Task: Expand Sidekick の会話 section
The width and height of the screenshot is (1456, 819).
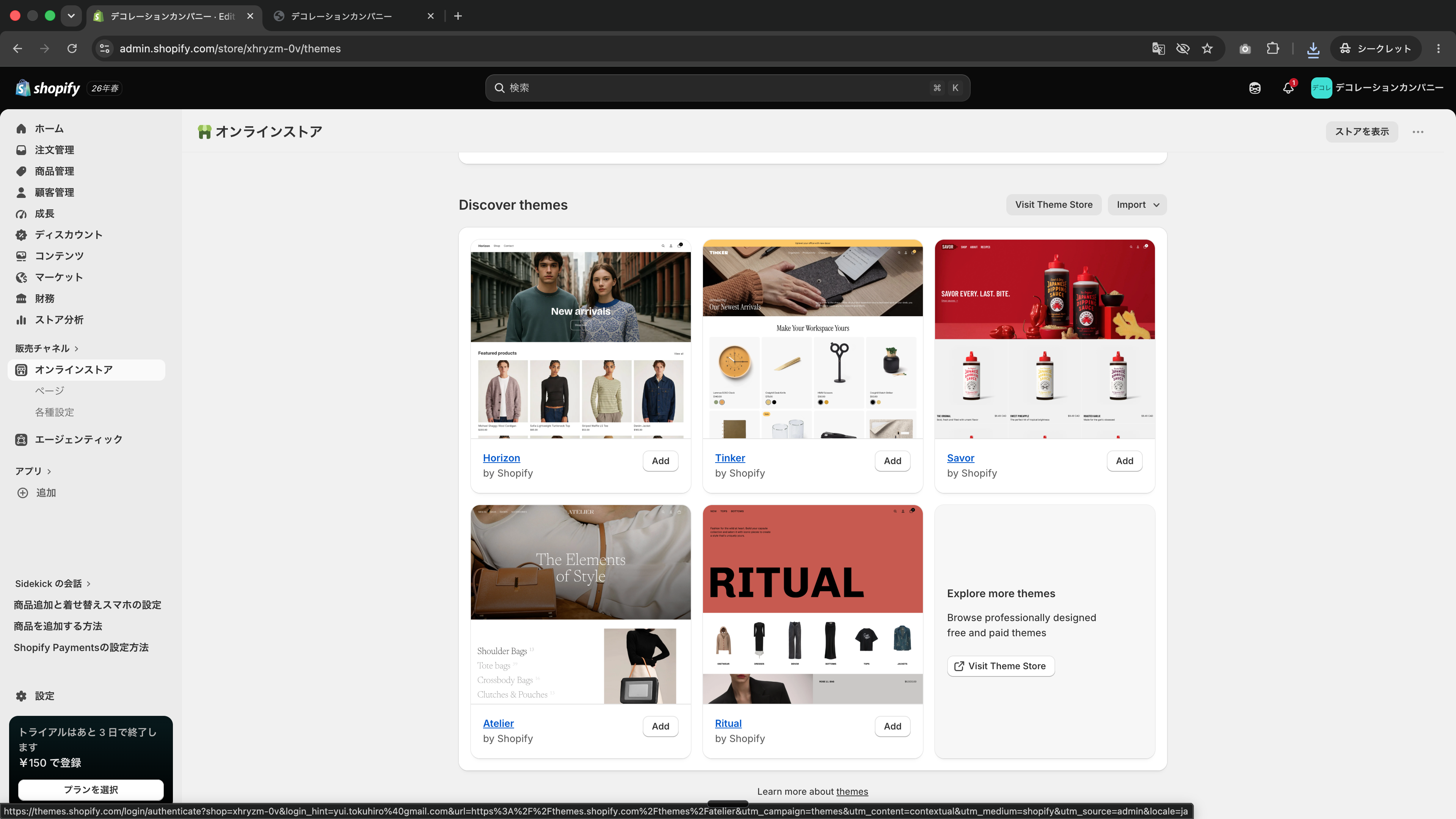Action: click(53, 584)
